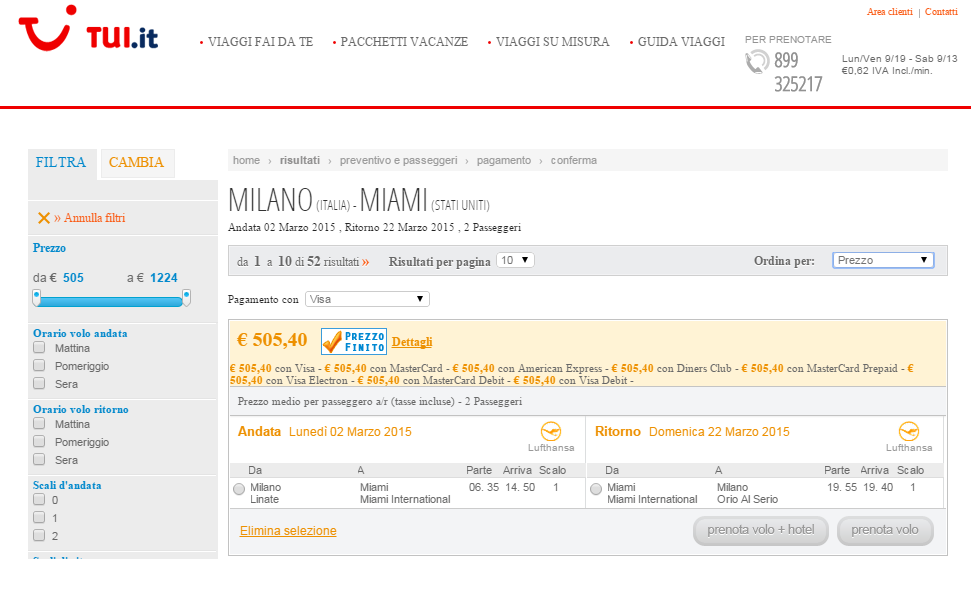The width and height of the screenshot is (978, 608).
Task: Open the Pagamento con Visa dropdown
Action: (x=367, y=299)
